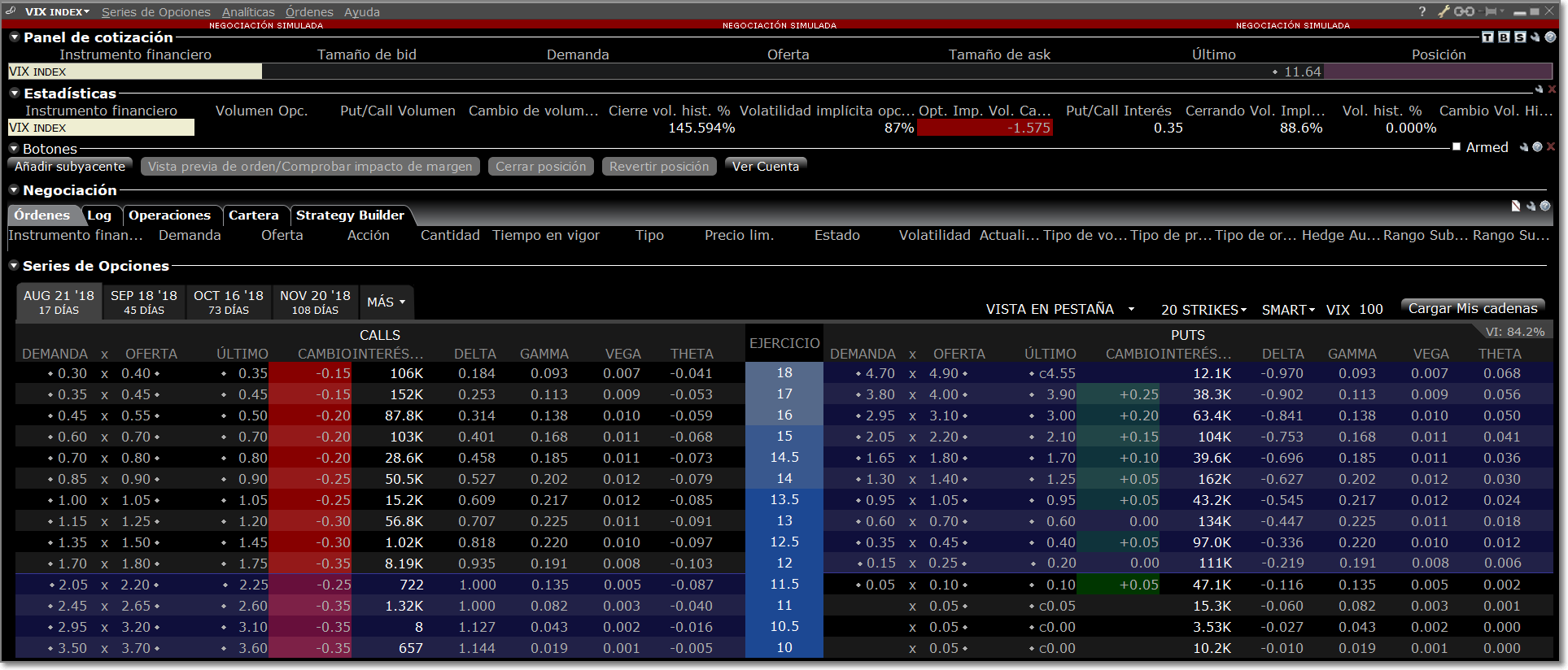This screenshot has height=670, width=1568.
Task: Open help for Panel de cotización
Action: point(1550,37)
